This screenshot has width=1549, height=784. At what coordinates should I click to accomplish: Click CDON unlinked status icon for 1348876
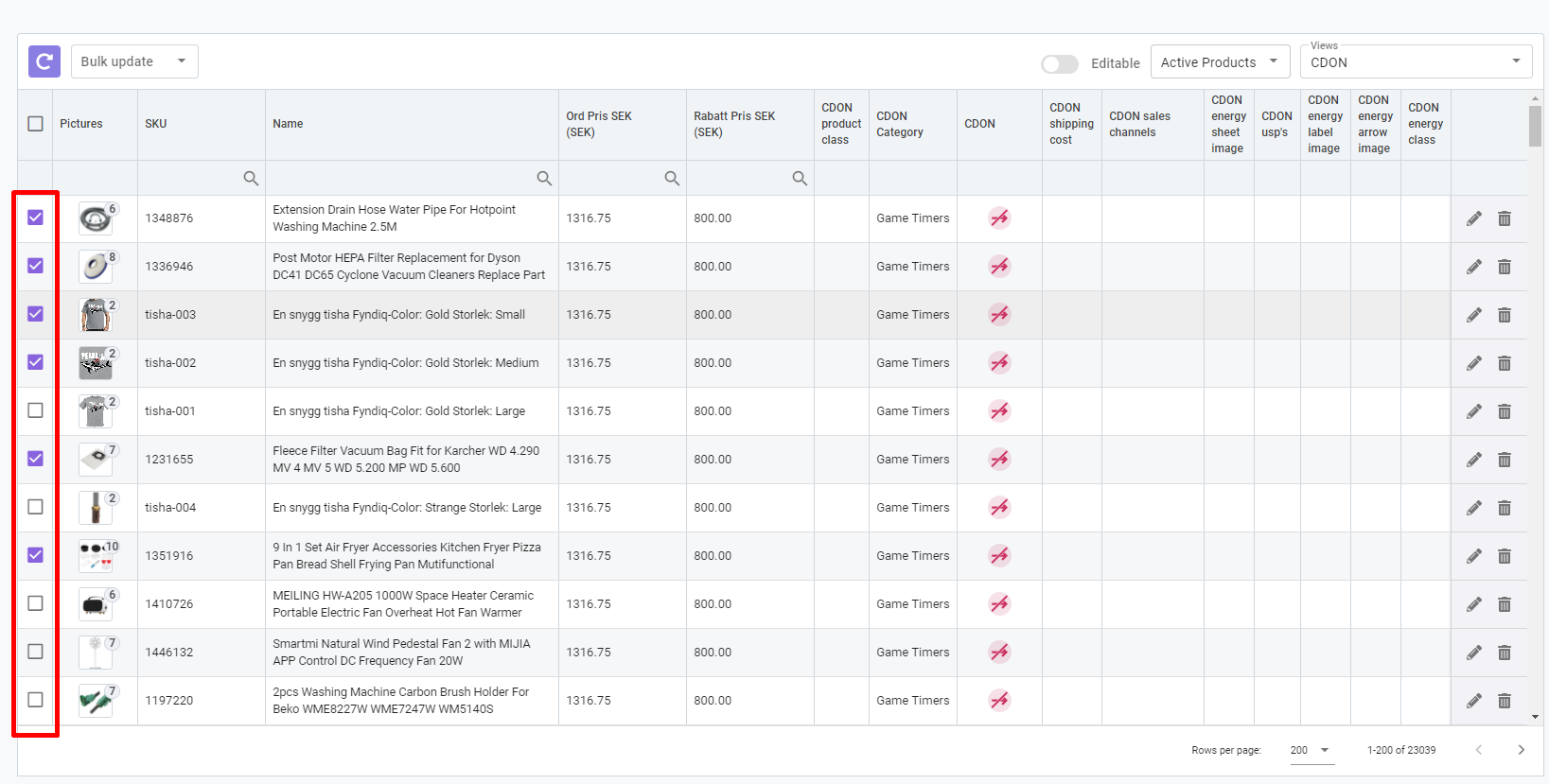click(x=999, y=218)
